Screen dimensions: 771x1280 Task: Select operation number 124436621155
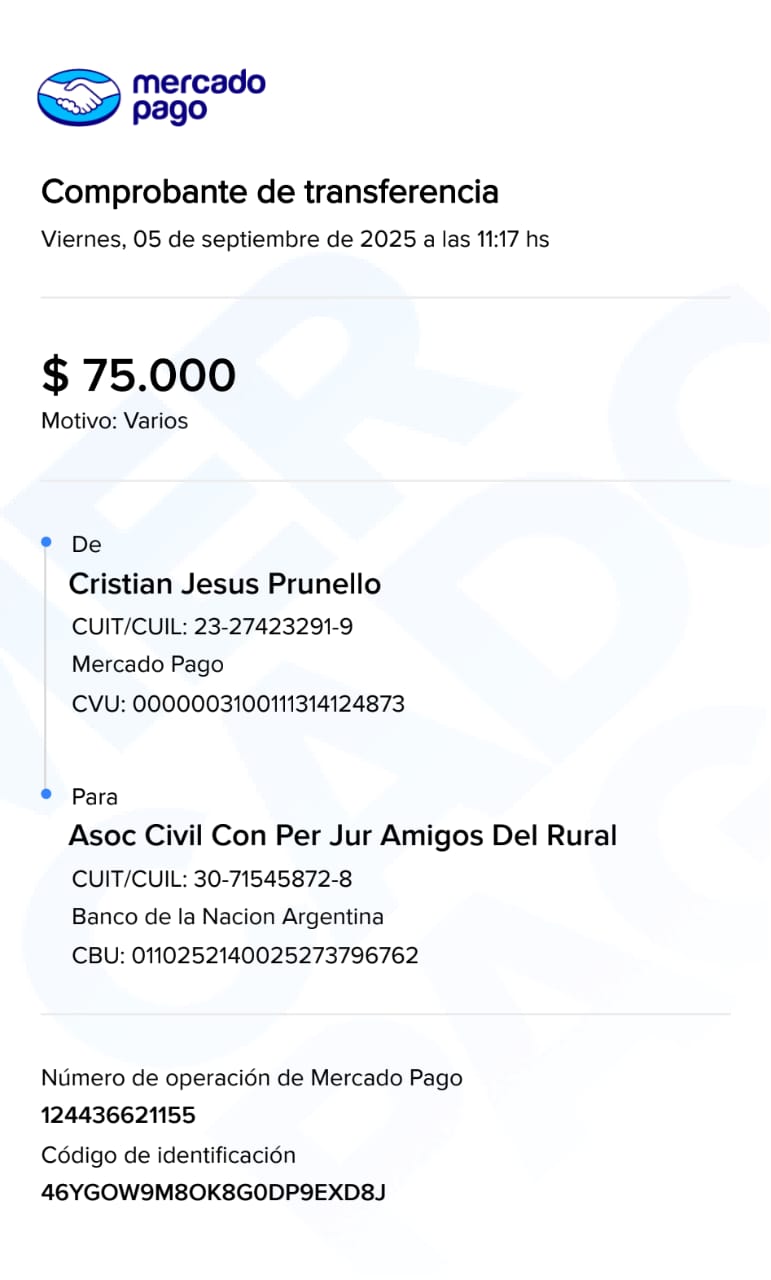pyautogui.click(x=118, y=1116)
